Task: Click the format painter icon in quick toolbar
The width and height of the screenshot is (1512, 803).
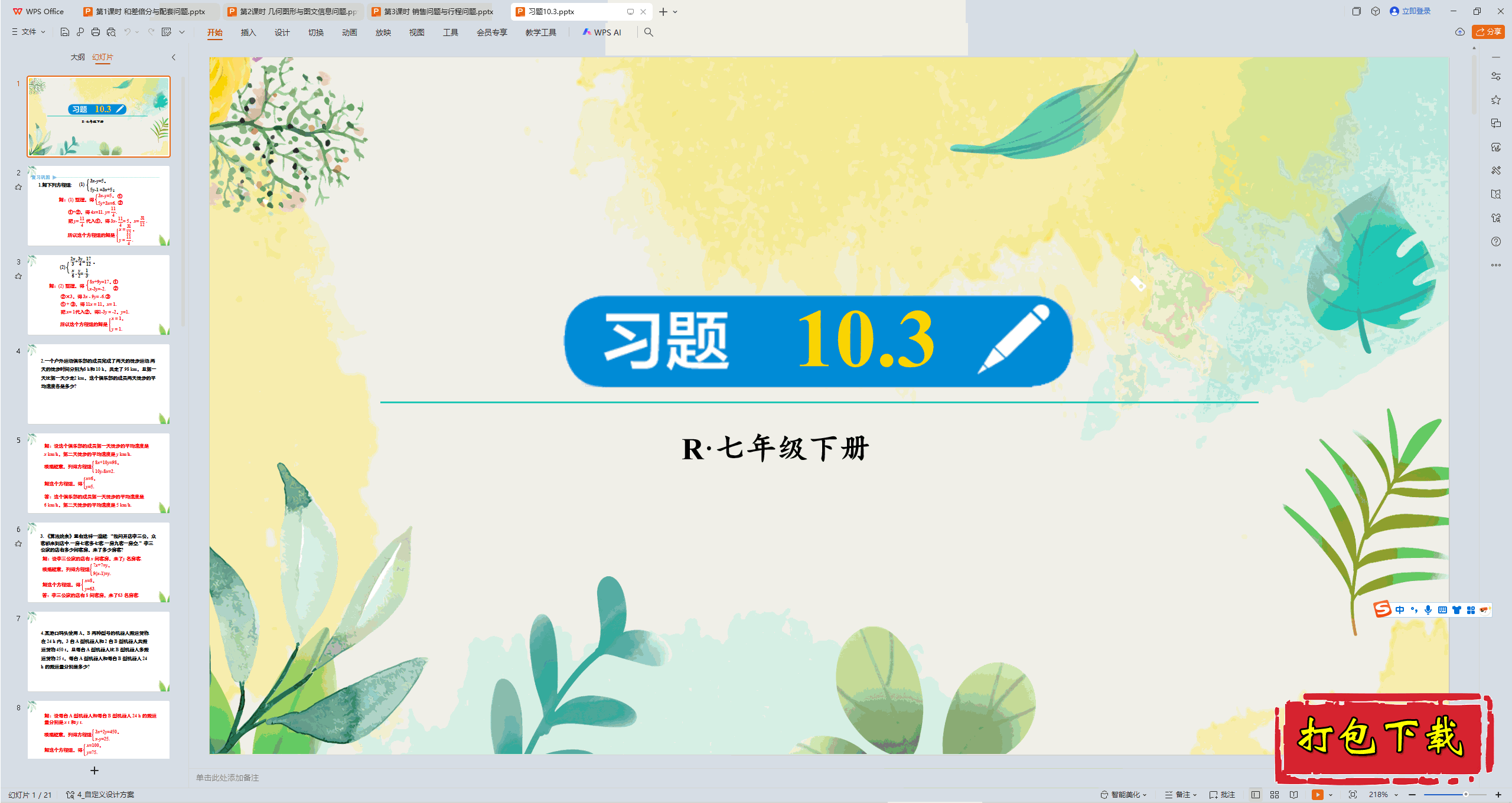Action: coord(167,32)
